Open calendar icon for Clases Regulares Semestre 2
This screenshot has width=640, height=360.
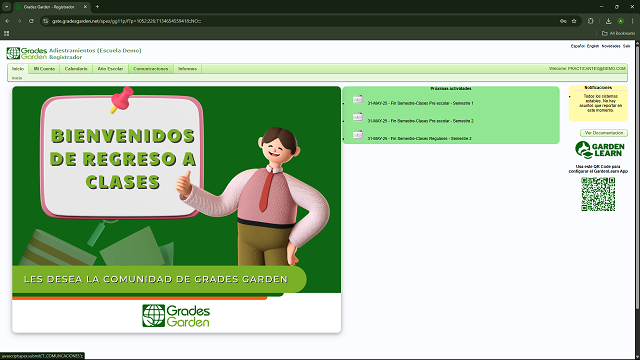(358, 135)
